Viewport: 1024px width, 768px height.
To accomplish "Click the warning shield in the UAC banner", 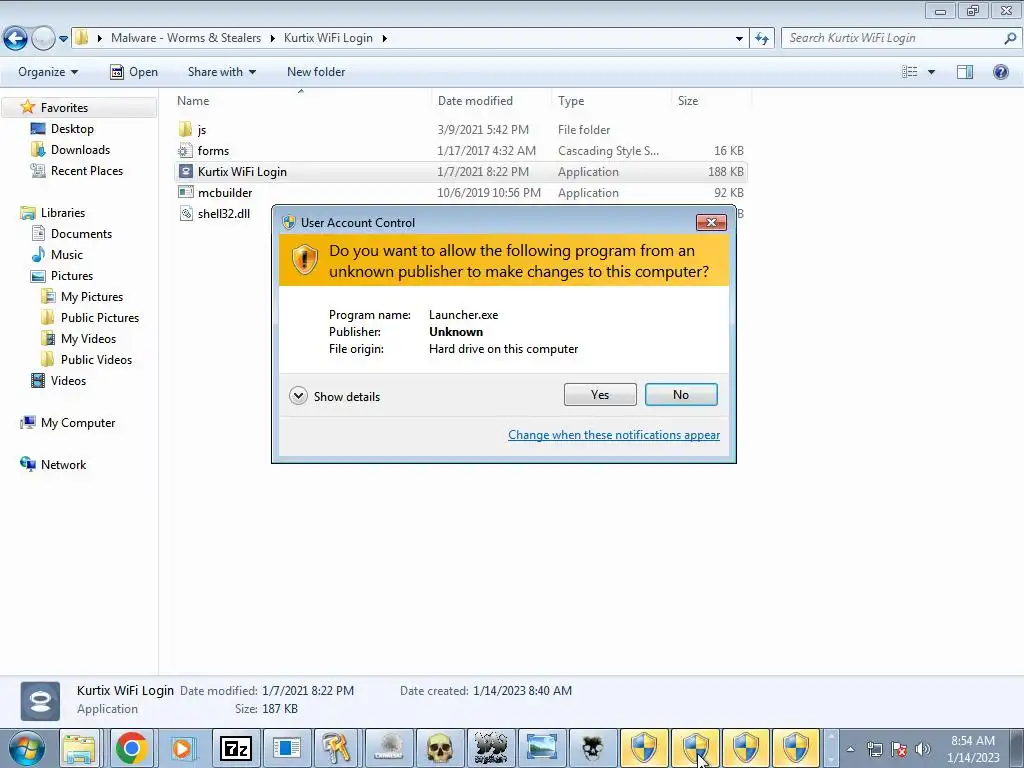I will pyautogui.click(x=304, y=260).
